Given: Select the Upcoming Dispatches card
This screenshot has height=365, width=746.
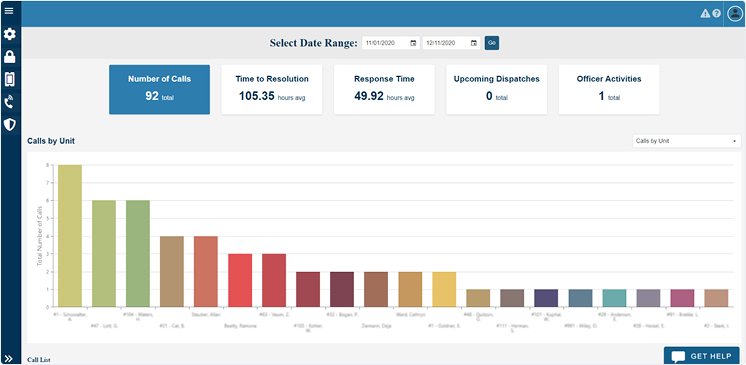Looking at the screenshot, I should tap(496, 89).
